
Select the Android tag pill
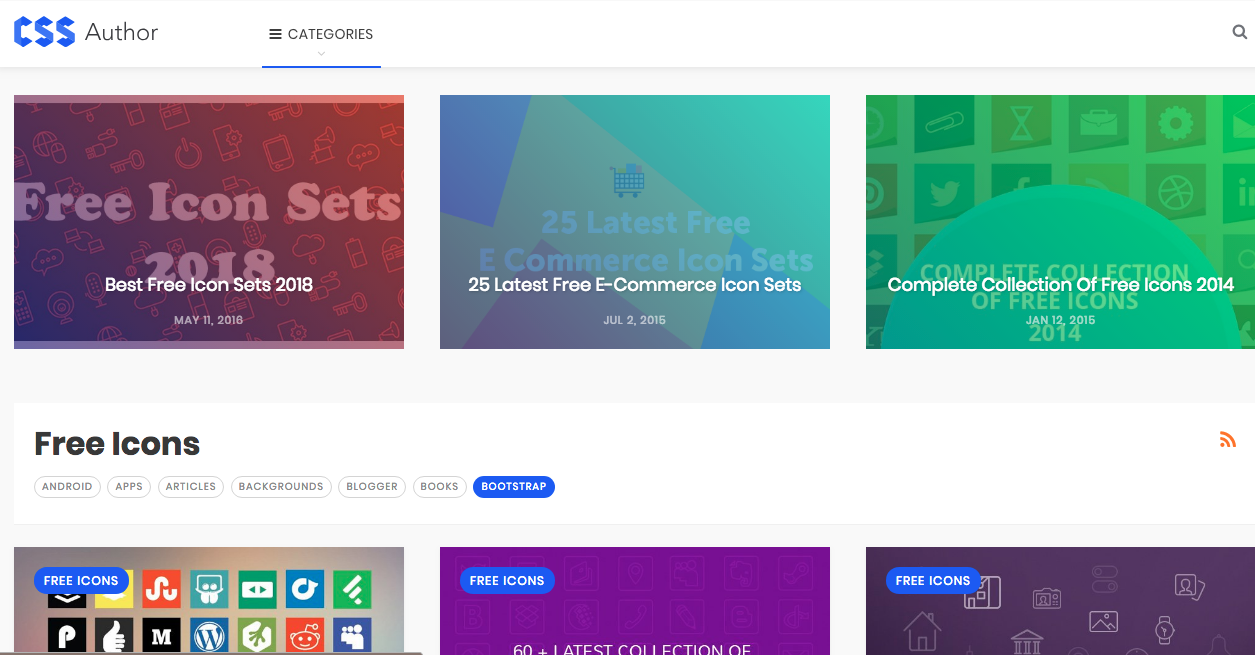[x=67, y=487]
